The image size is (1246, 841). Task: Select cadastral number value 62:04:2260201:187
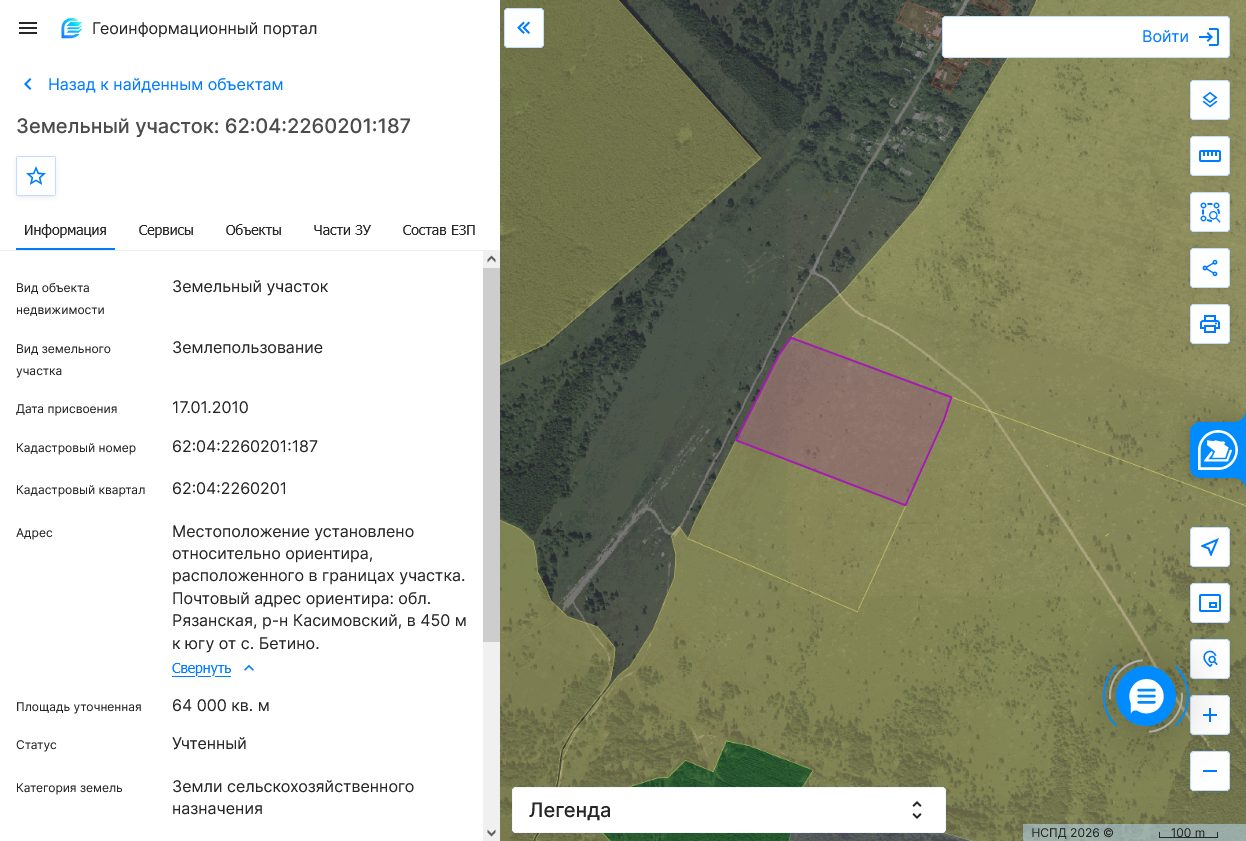tap(245, 447)
